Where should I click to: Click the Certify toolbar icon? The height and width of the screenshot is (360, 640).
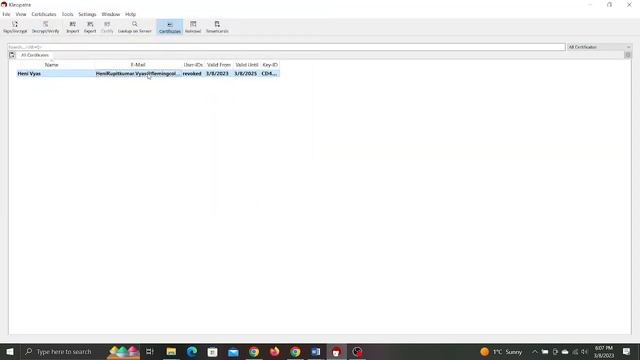click(x=107, y=27)
